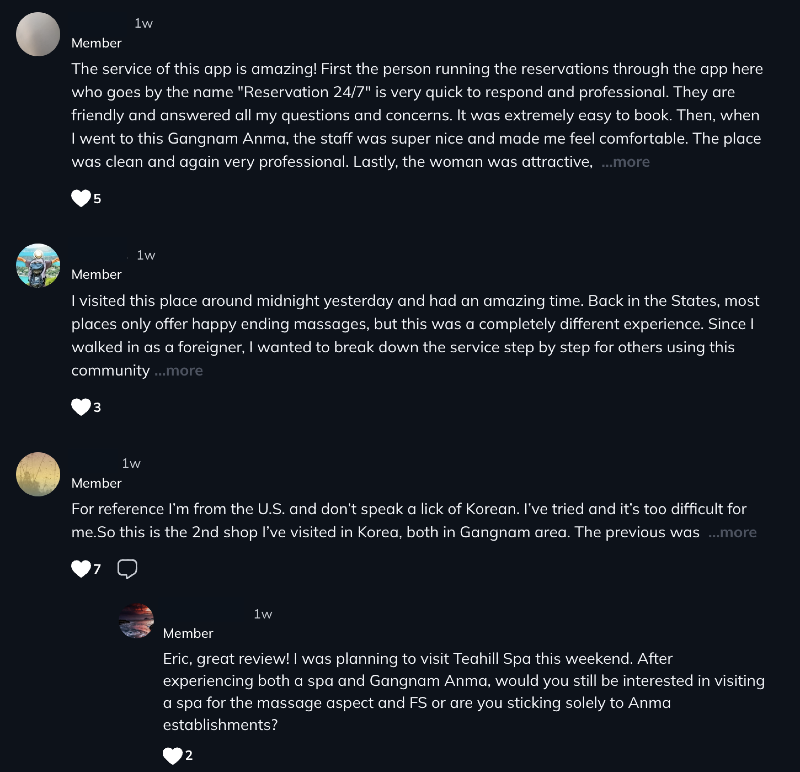This screenshot has height=772, width=800.
Task: Expand the midnight visit review via ...more
Action: (x=178, y=370)
